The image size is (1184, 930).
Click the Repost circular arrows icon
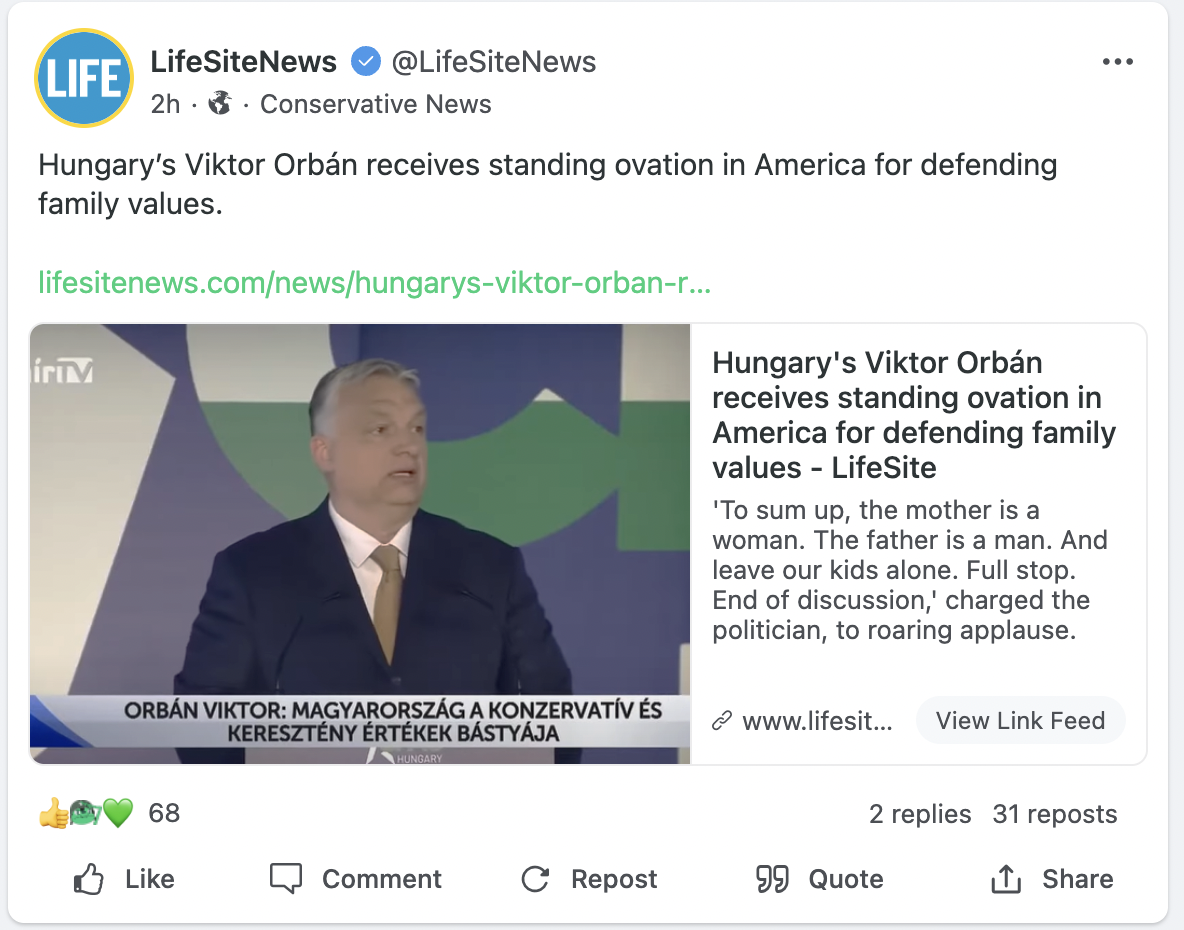[x=536, y=878]
